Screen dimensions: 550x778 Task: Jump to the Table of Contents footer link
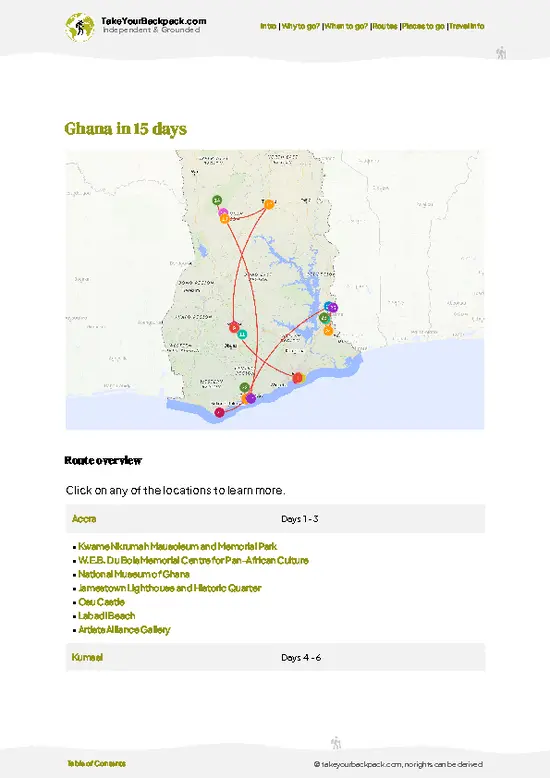click(96, 763)
